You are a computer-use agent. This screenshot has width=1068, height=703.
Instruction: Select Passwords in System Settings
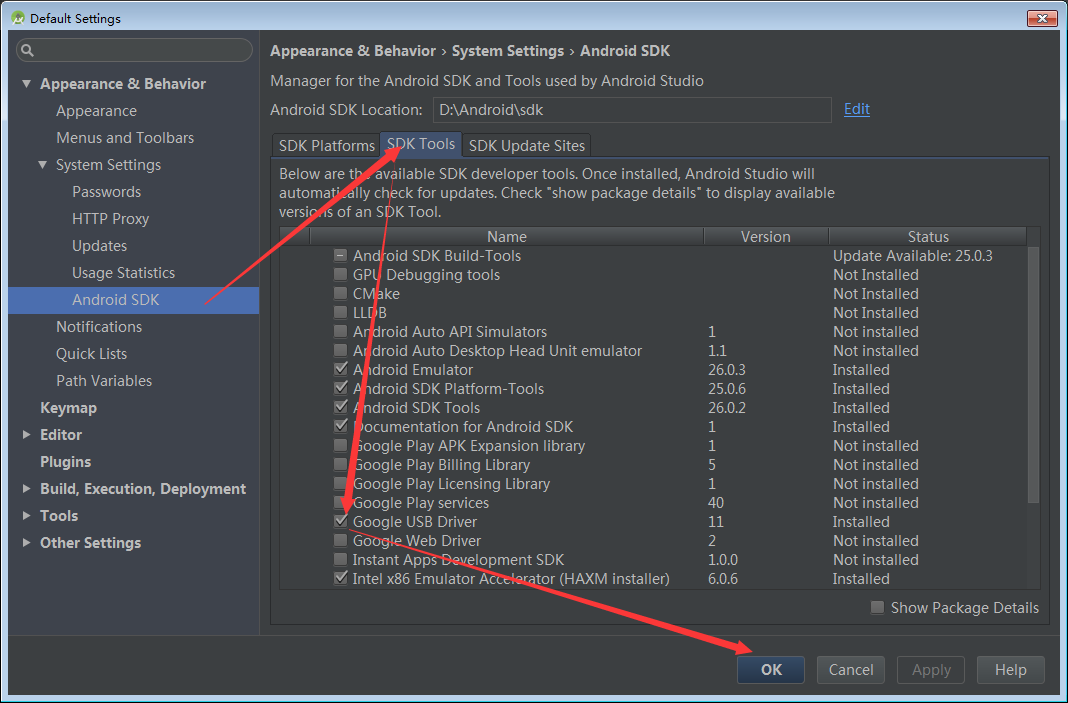106,192
